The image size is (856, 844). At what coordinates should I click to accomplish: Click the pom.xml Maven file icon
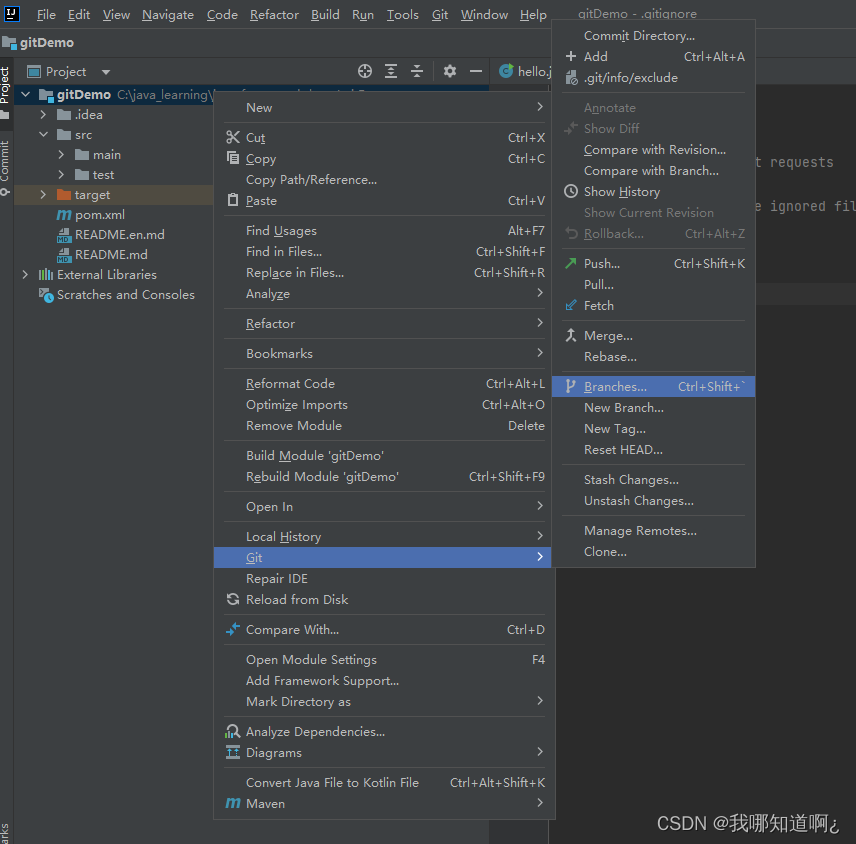[64, 215]
